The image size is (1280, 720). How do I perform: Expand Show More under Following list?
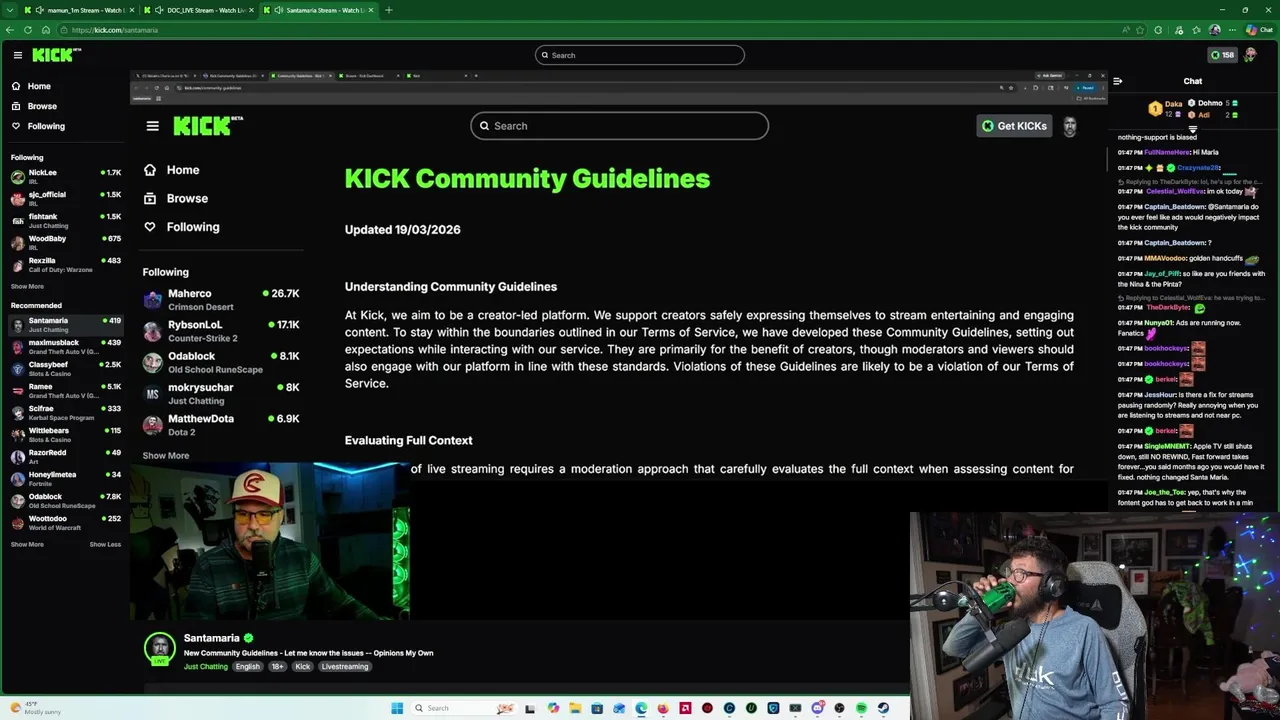(x=27, y=286)
